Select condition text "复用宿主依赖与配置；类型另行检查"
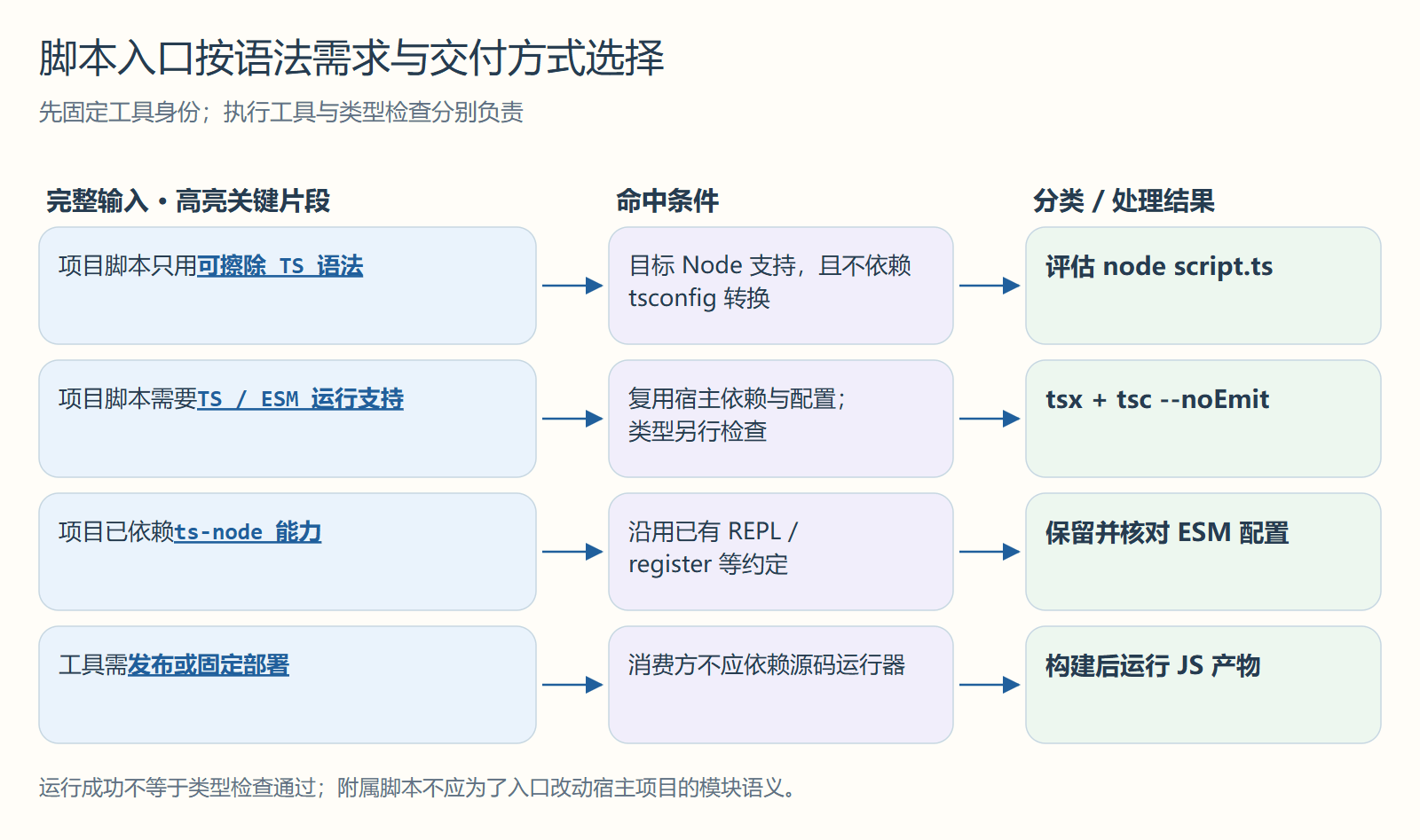The width and height of the screenshot is (1420, 840). tap(738, 415)
